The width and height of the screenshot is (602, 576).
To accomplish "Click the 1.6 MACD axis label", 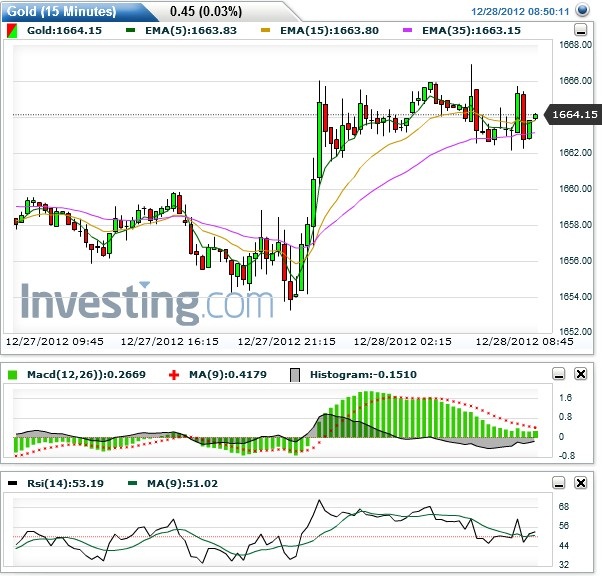I will pos(565,397).
